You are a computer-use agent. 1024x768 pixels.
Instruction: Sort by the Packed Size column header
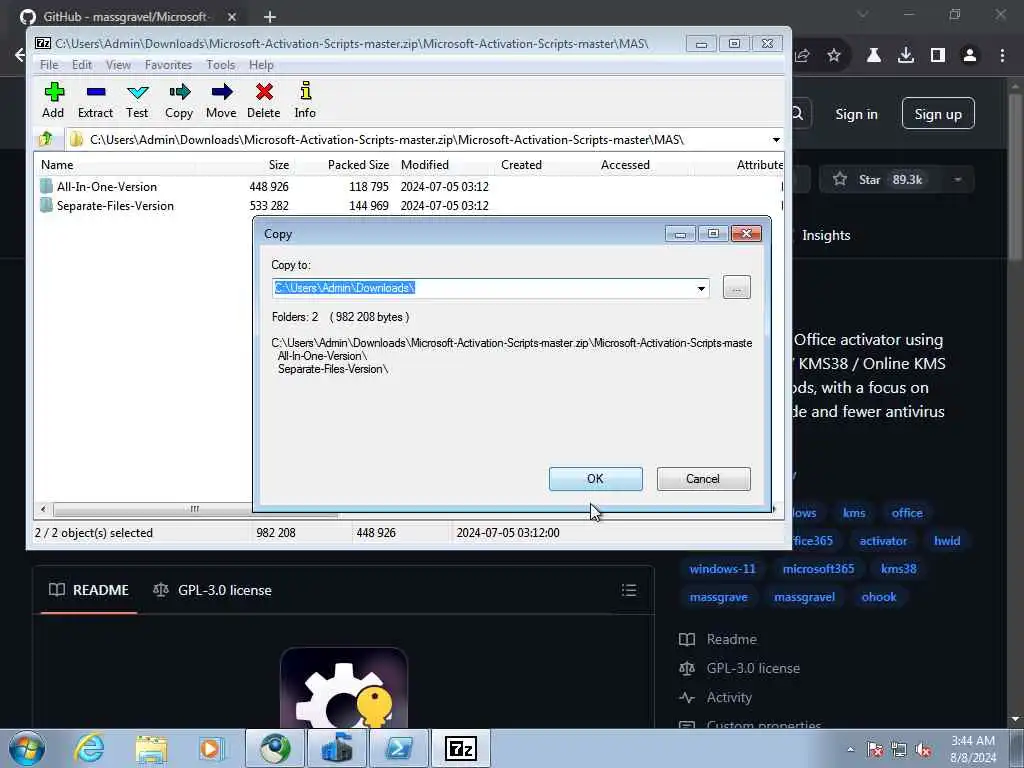(358, 165)
